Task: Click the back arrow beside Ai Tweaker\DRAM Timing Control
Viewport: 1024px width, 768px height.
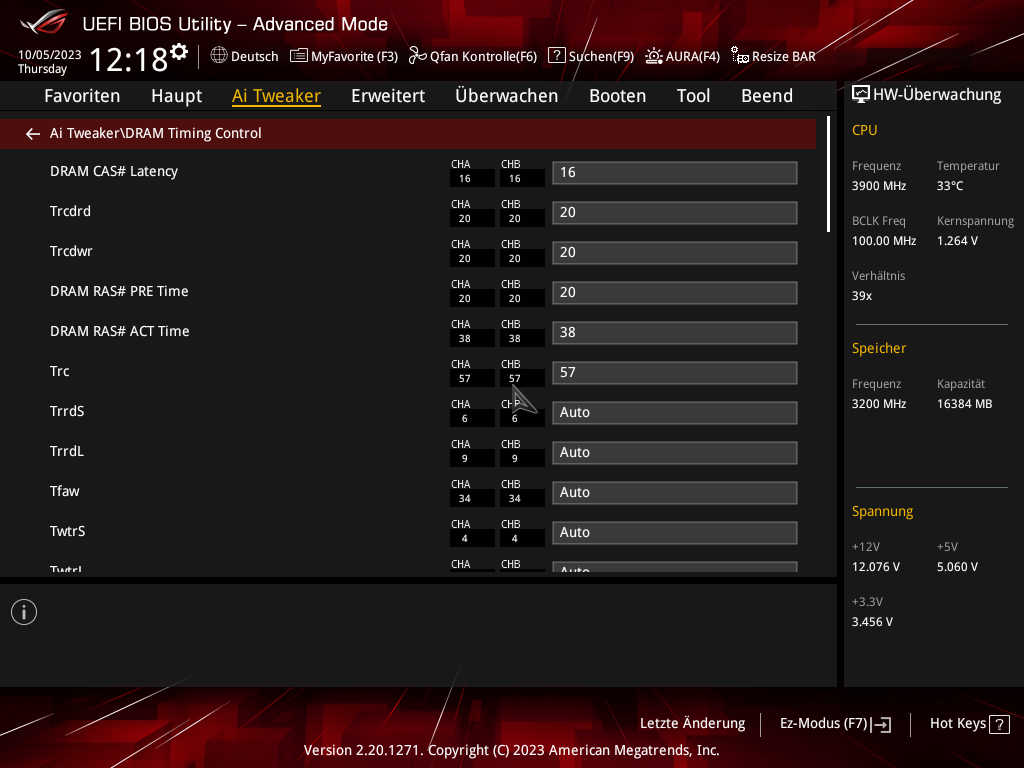Action: (33, 134)
